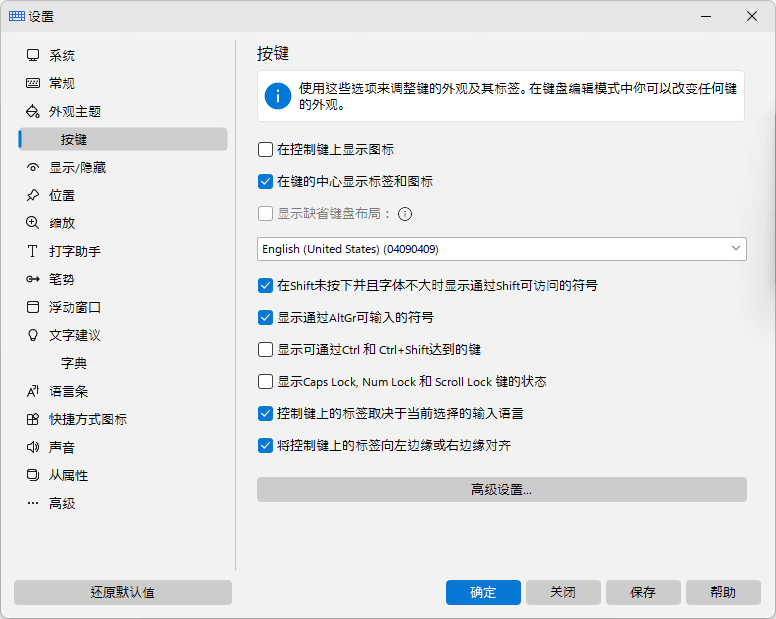Uncheck the Shift symbols display option
The width and height of the screenshot is (776, 619).
[x=265, y=286]
